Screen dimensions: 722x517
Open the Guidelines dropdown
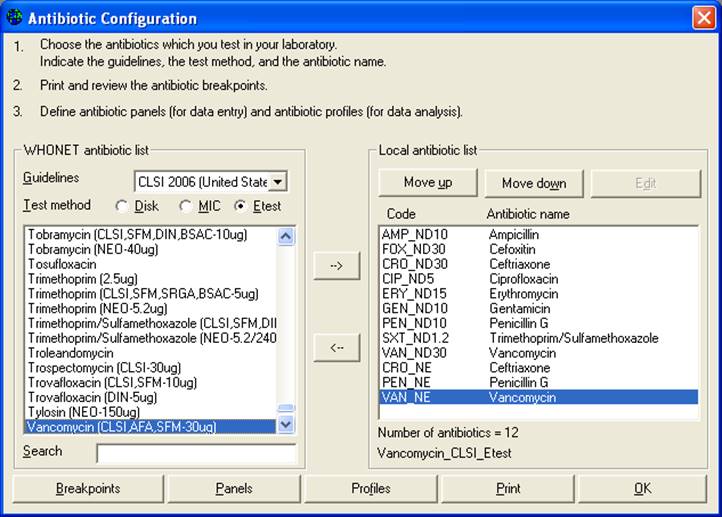tap(278, 182)
